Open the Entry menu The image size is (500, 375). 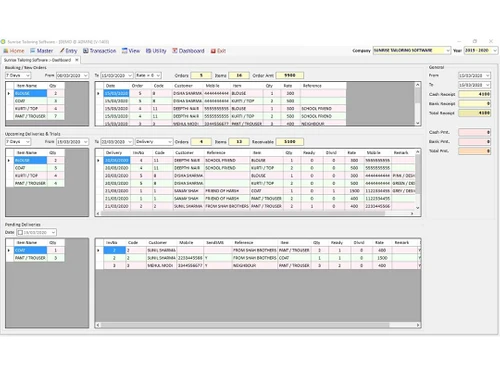tap(68, 51)
